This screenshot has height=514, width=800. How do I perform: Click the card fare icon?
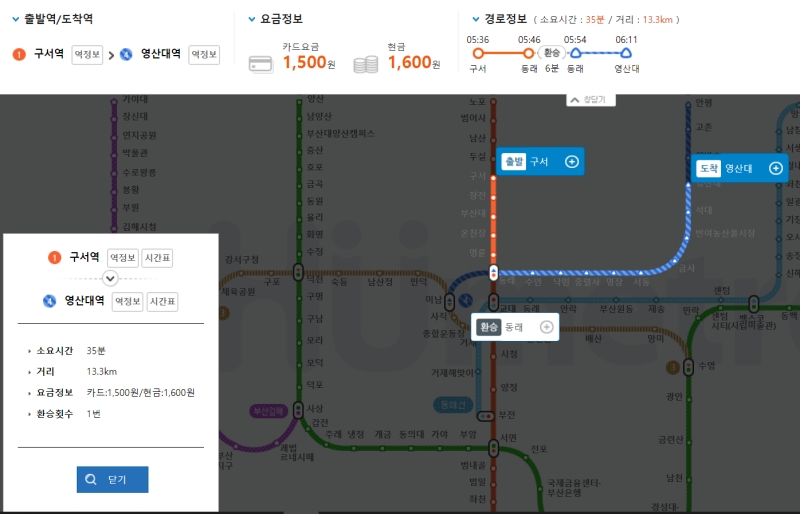coord(261,64)
